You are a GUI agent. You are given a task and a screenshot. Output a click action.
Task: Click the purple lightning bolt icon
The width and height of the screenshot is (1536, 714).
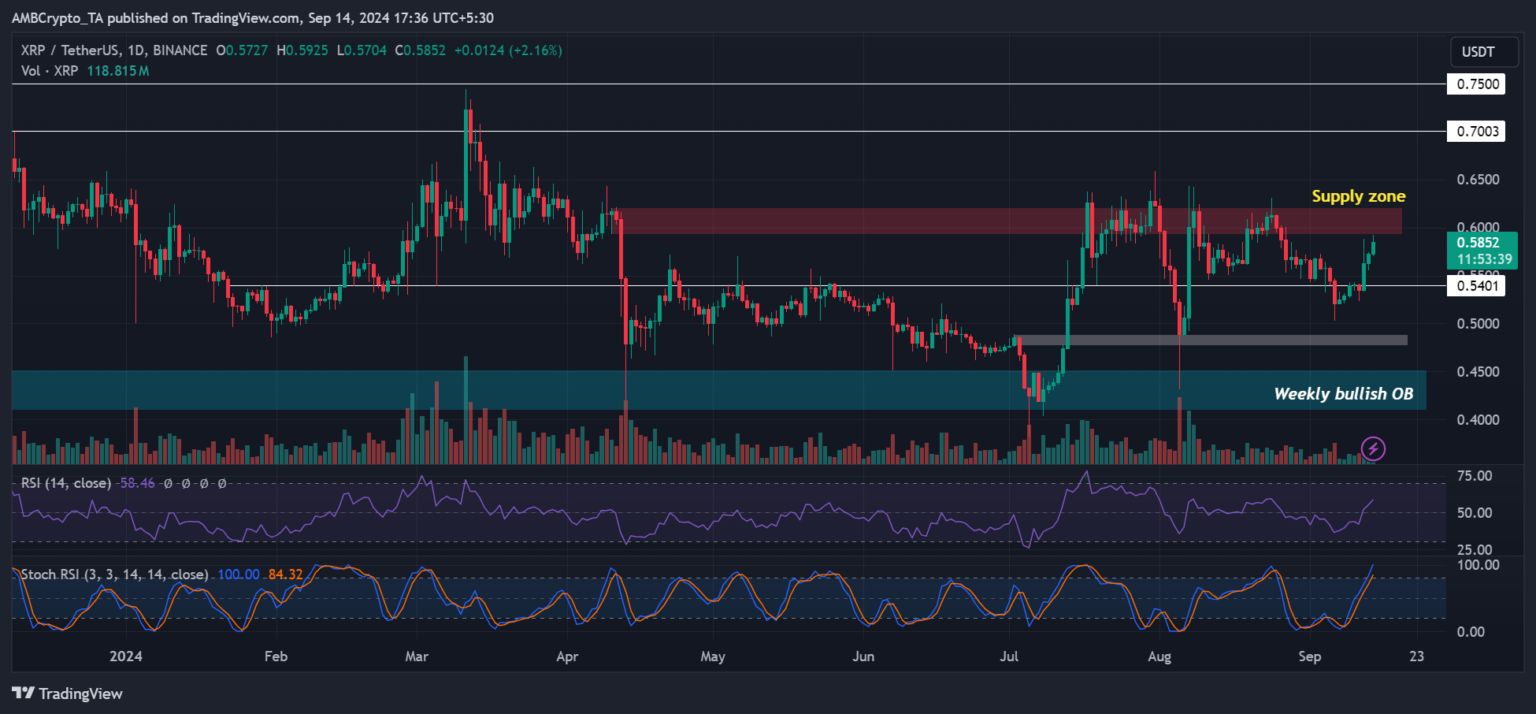[1374, 447]
